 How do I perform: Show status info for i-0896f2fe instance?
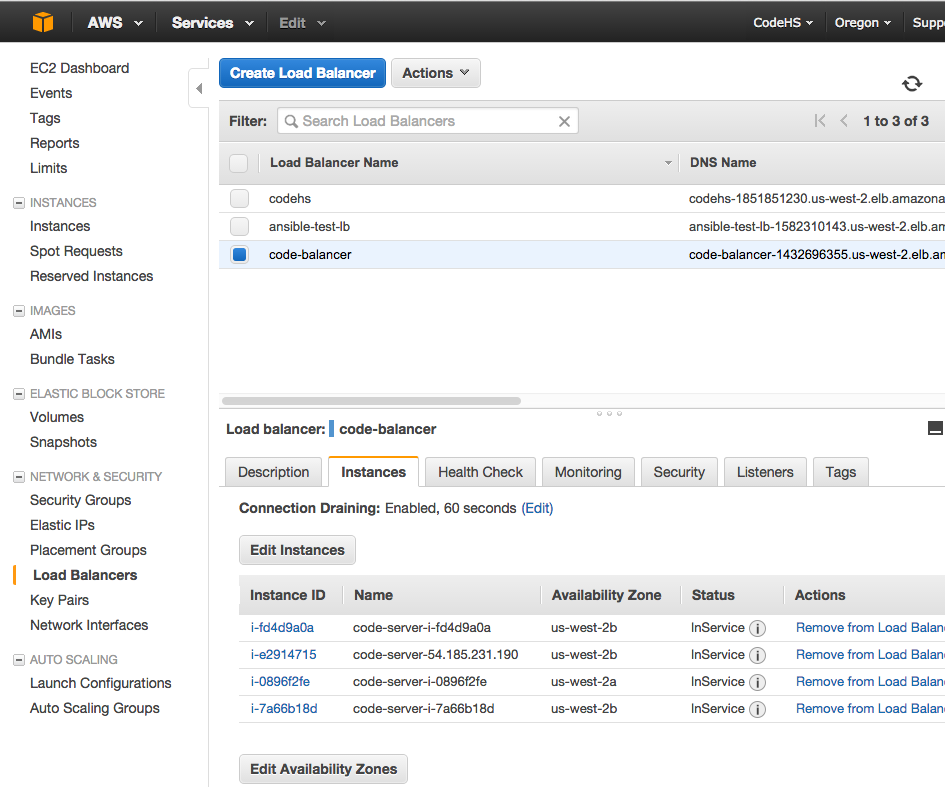tap(757, 682)
